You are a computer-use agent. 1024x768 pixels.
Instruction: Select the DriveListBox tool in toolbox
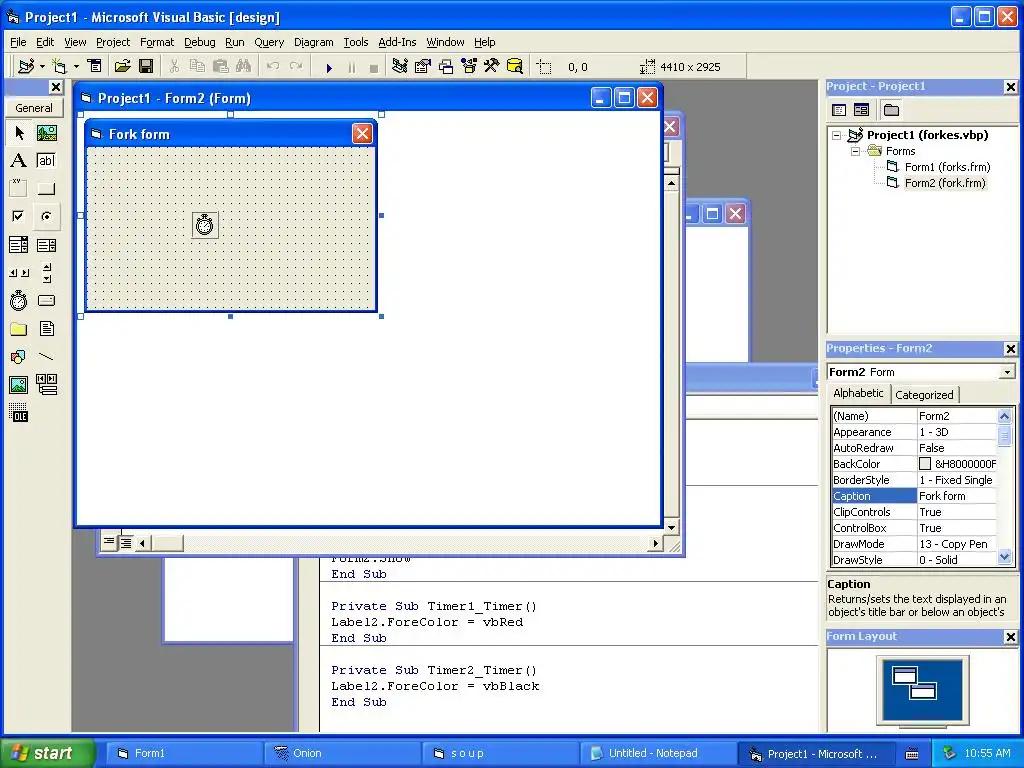click(x=46, y=300)
